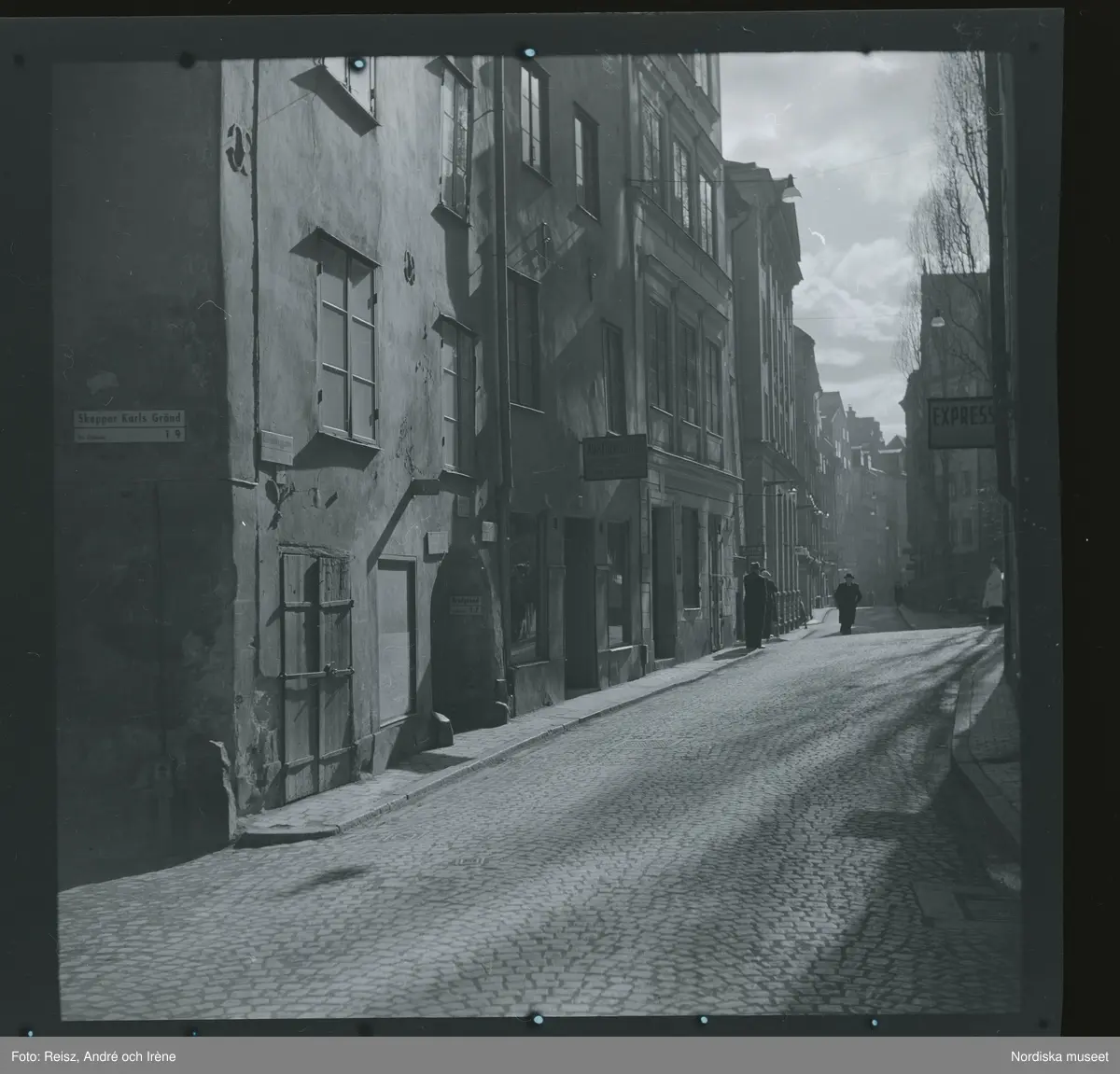Click the wooden shuttered door on the left
The height and width of the screenshot is (1074, 1120).
(x=317, y=674)
